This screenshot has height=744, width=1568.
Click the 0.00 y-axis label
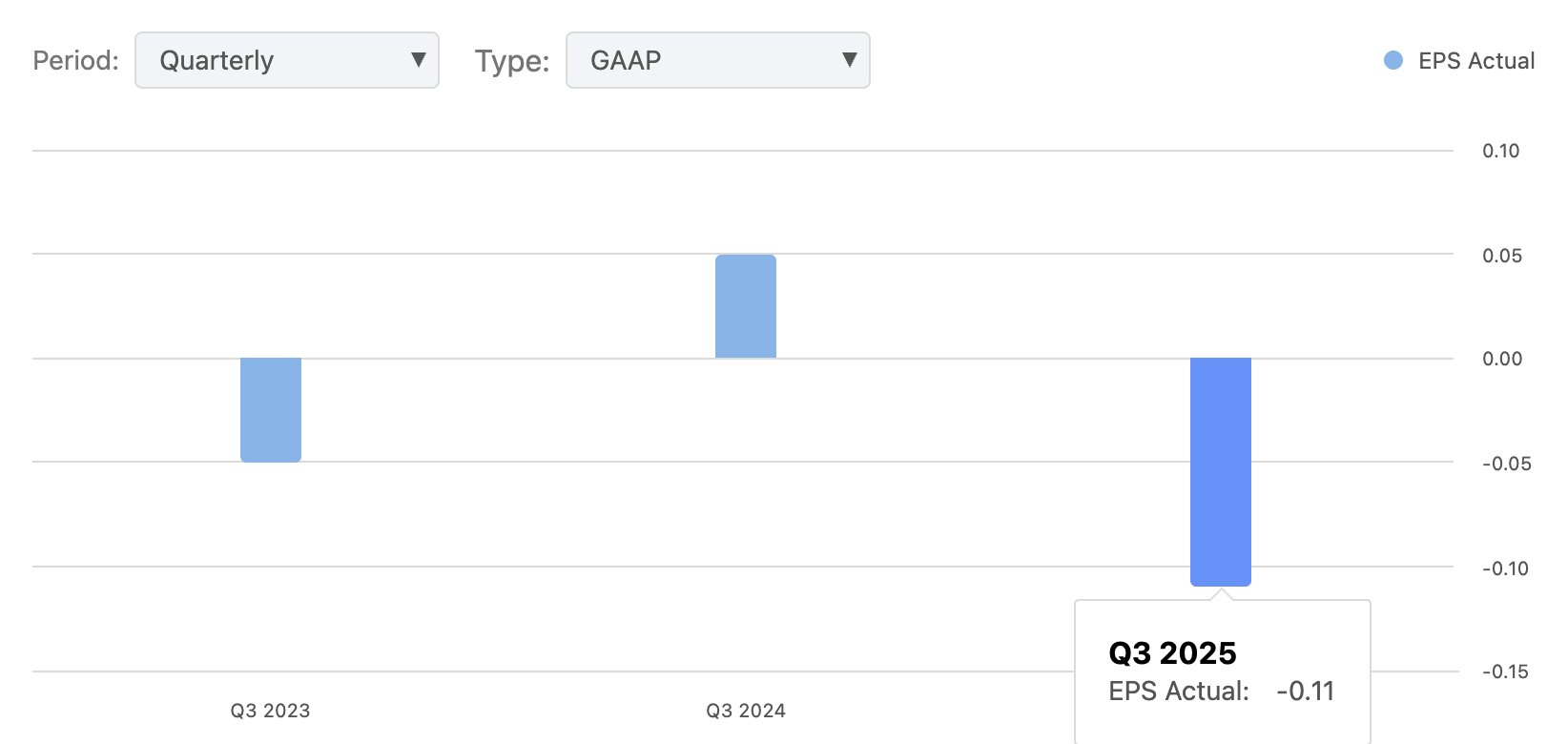point(1501,359)
